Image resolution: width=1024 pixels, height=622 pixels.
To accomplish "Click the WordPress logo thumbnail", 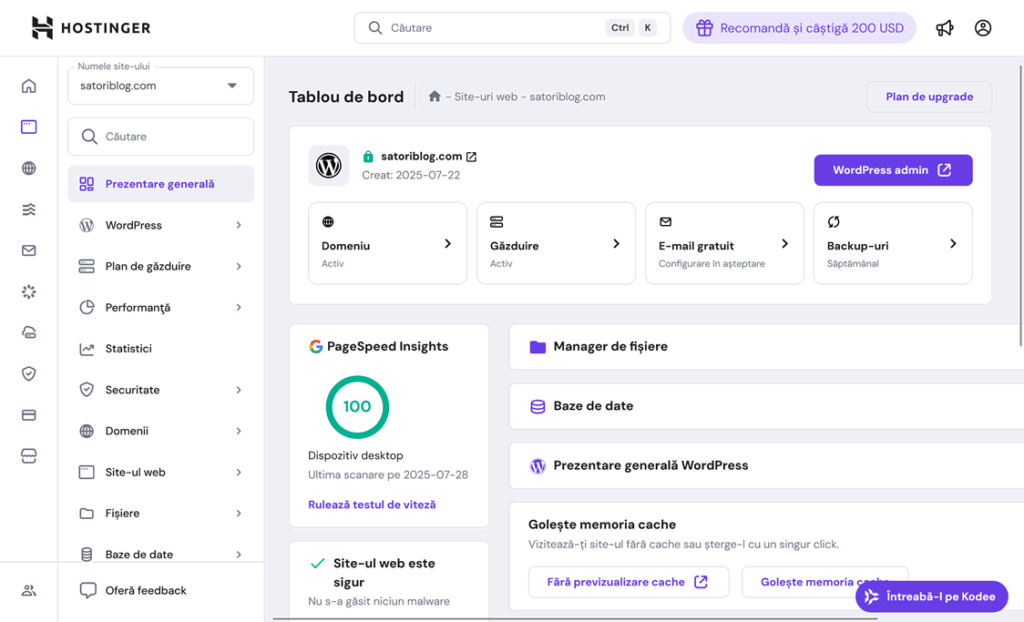I will coord(328,166).
